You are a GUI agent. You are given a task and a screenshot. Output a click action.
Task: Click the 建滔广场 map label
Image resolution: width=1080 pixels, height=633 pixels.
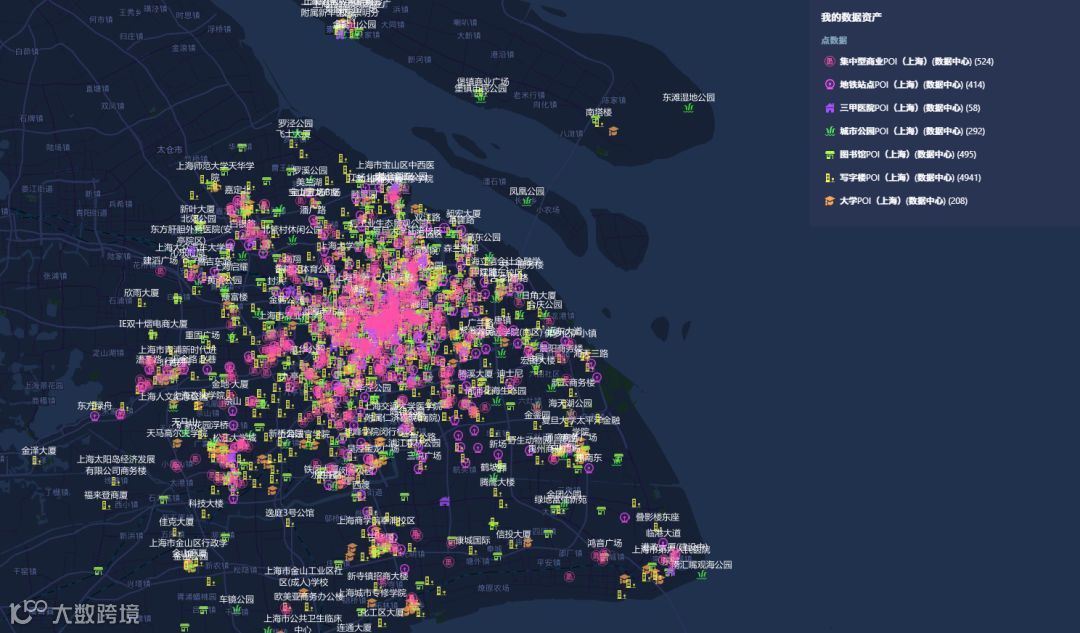coord(160,261)
